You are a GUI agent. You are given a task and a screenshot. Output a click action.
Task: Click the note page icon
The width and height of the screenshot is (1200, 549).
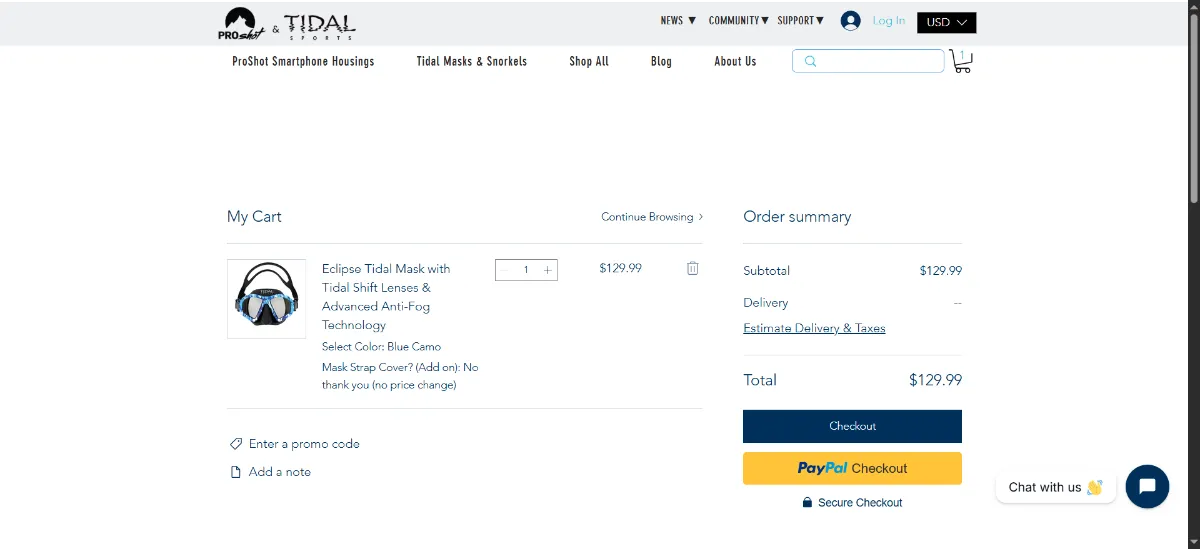236,472
